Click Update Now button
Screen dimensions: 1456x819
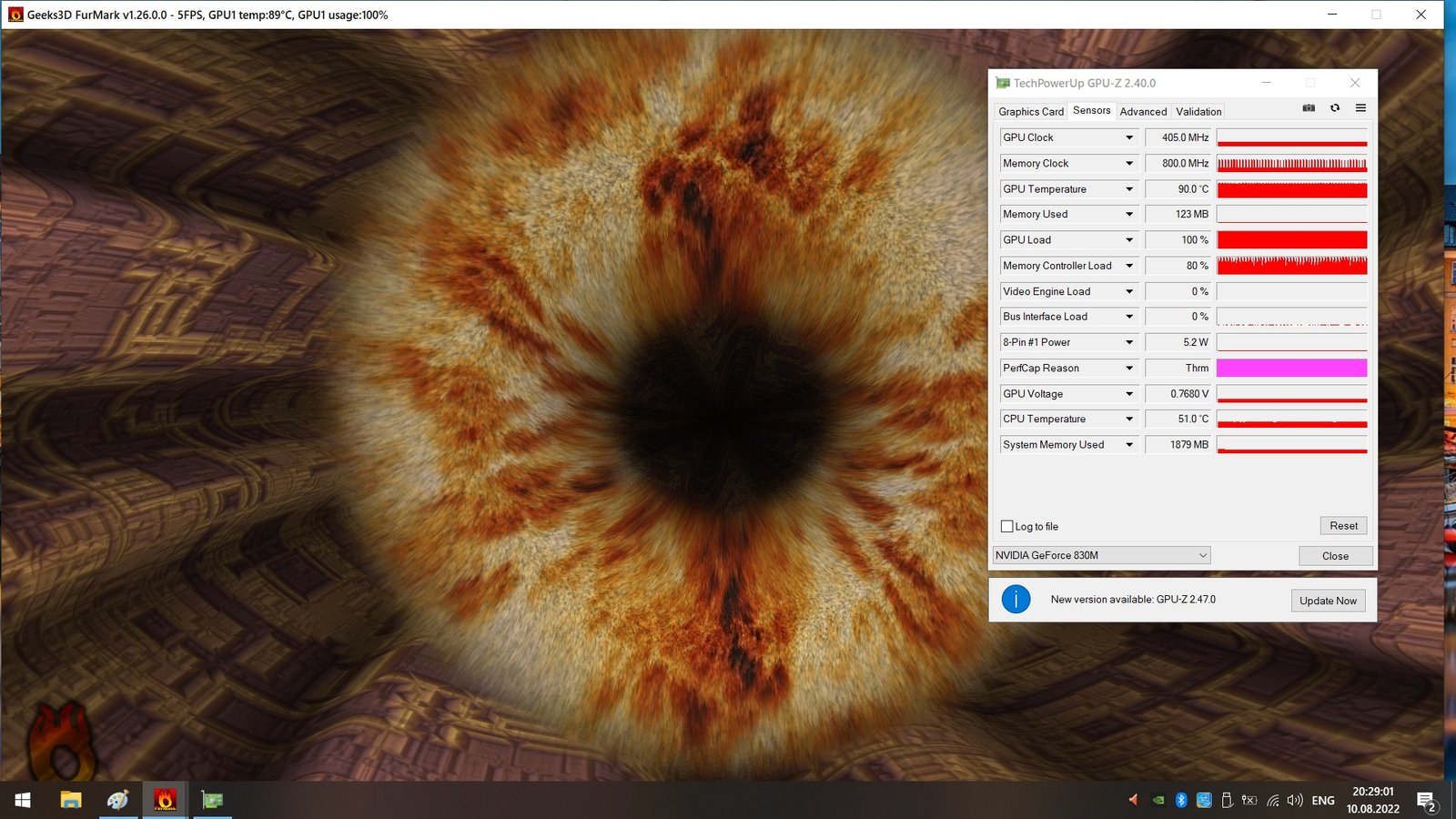click(x=1328, y=601)
